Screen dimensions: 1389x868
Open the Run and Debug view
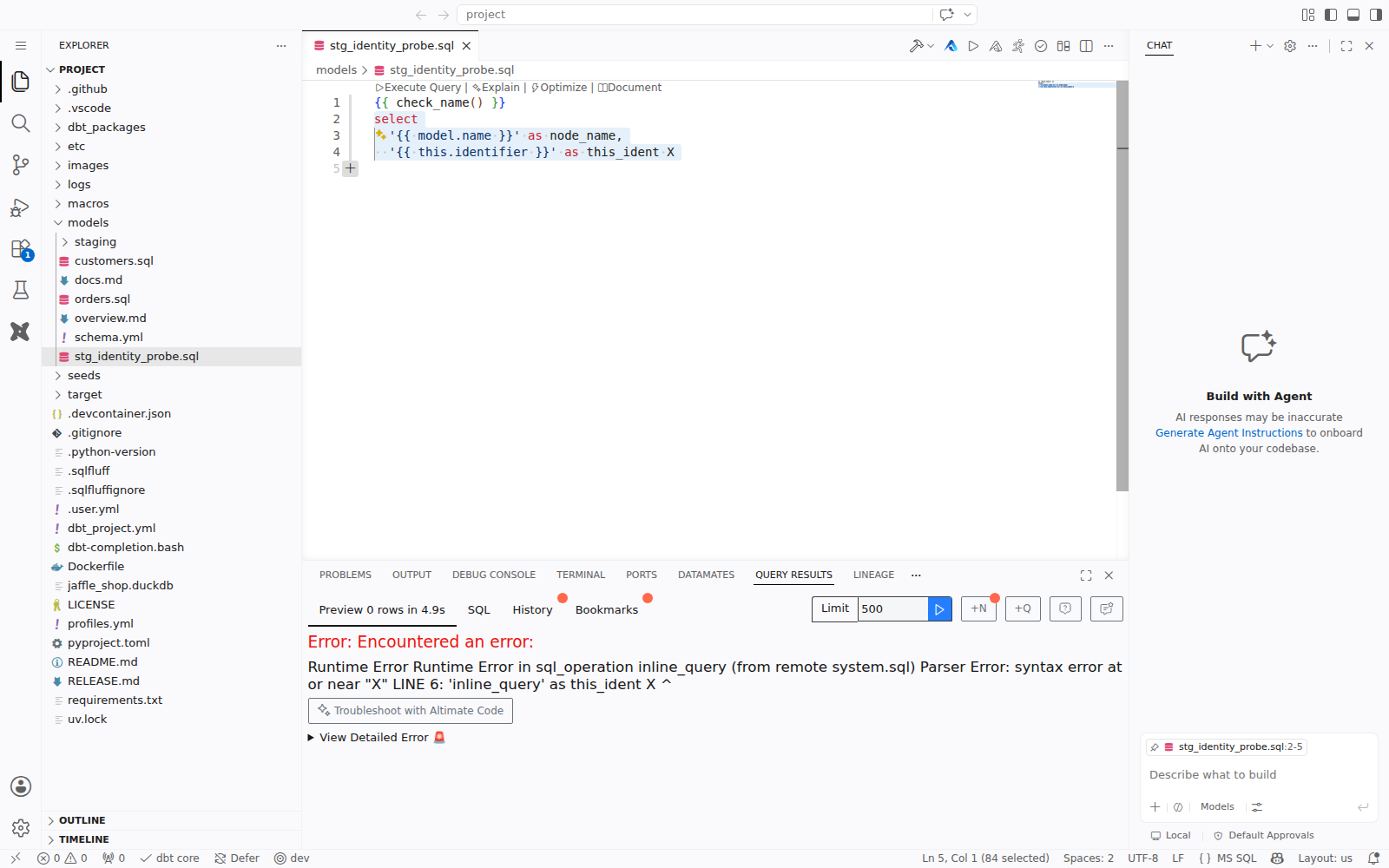point(21,207)
